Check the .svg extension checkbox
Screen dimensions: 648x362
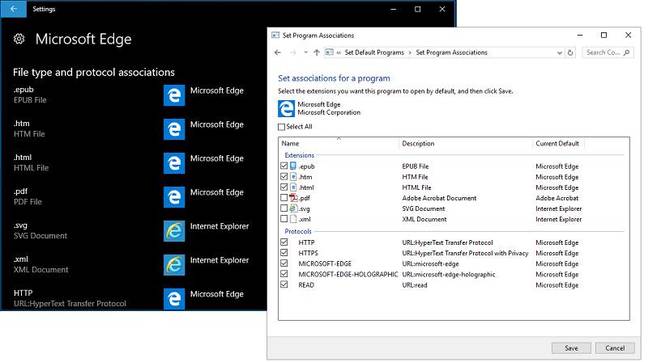pyautogui.click(x=284, y=208)
